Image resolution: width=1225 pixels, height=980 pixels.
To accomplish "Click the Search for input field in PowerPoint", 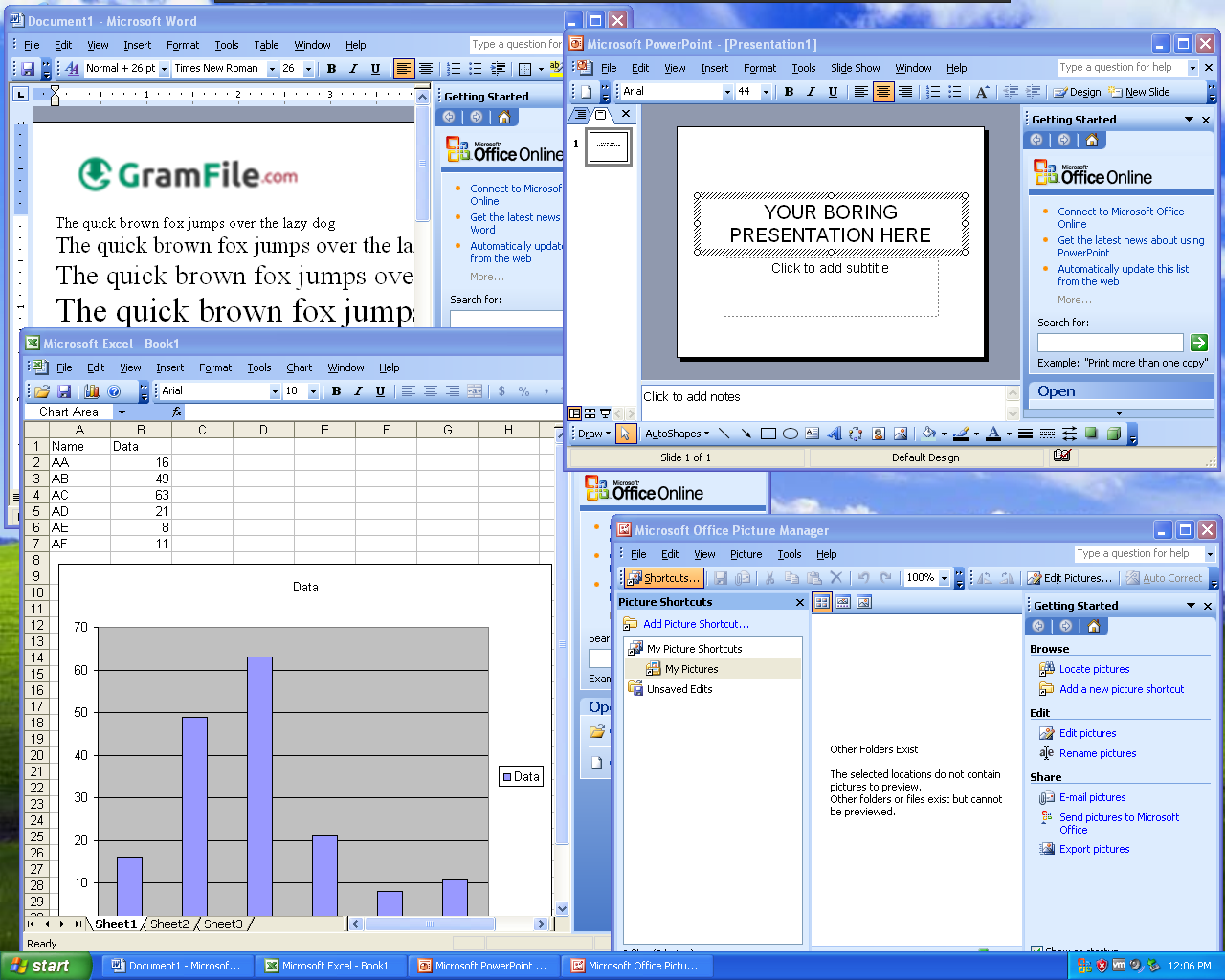I will click(x=1110, y=343).
